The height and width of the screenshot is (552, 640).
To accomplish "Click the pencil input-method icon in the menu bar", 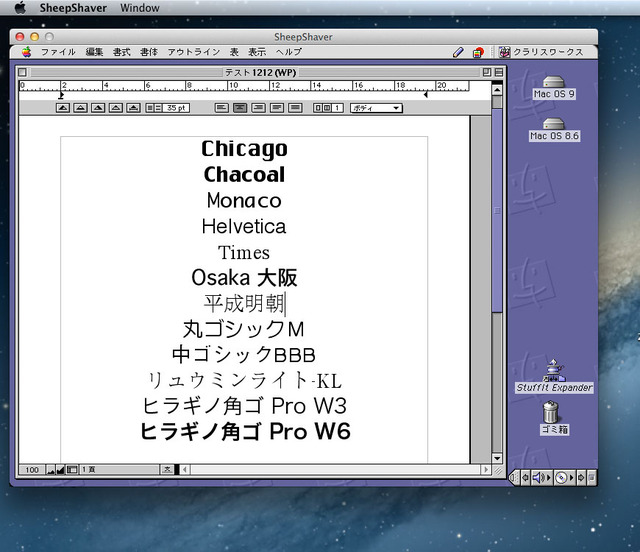I will click(x=458, y=52).
